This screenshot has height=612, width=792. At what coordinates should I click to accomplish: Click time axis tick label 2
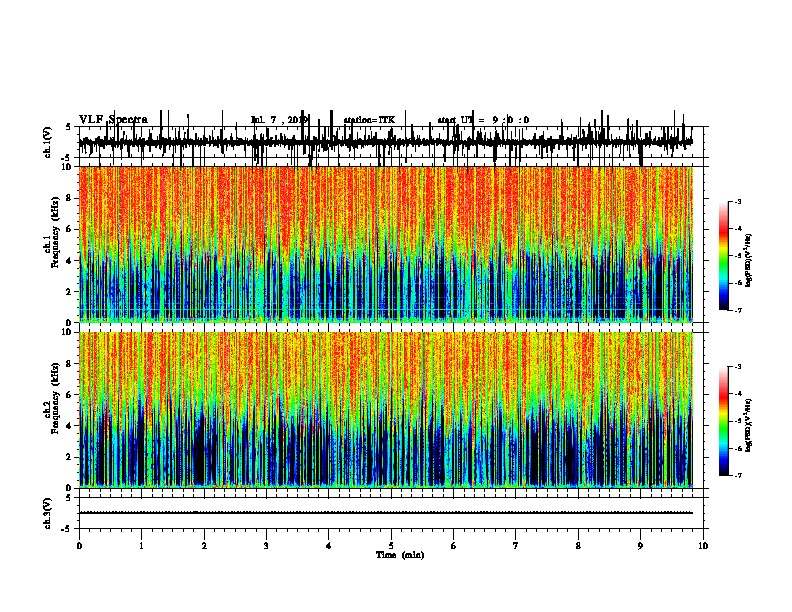204,546
